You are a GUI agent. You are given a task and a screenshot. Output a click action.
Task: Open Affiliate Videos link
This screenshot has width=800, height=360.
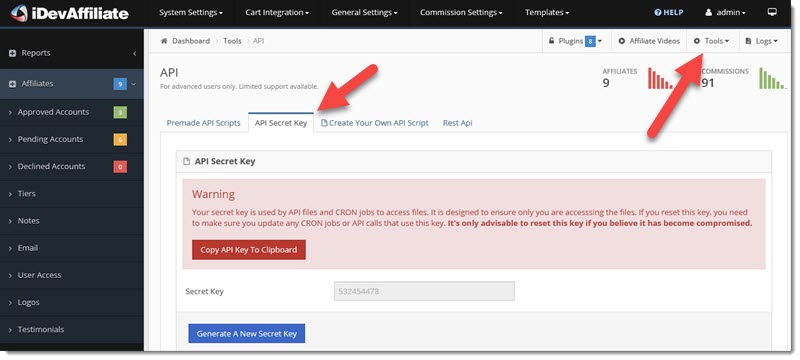tap(649, 41)
